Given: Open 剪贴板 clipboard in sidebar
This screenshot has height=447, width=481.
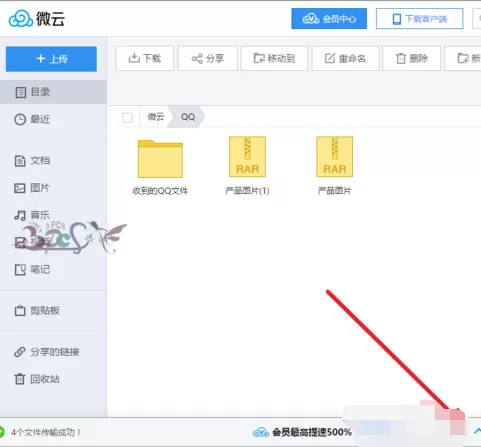Looking at the screenshot, I should tap(53, 311).
